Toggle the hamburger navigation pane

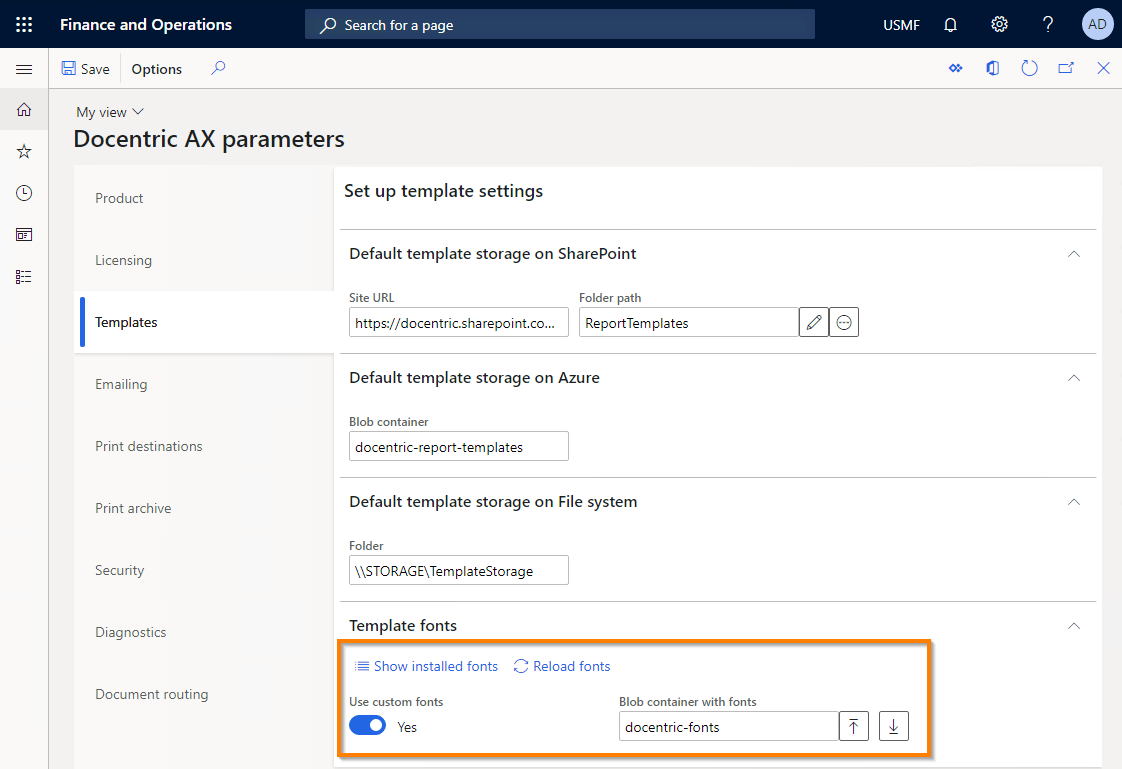tap(24, 69)
